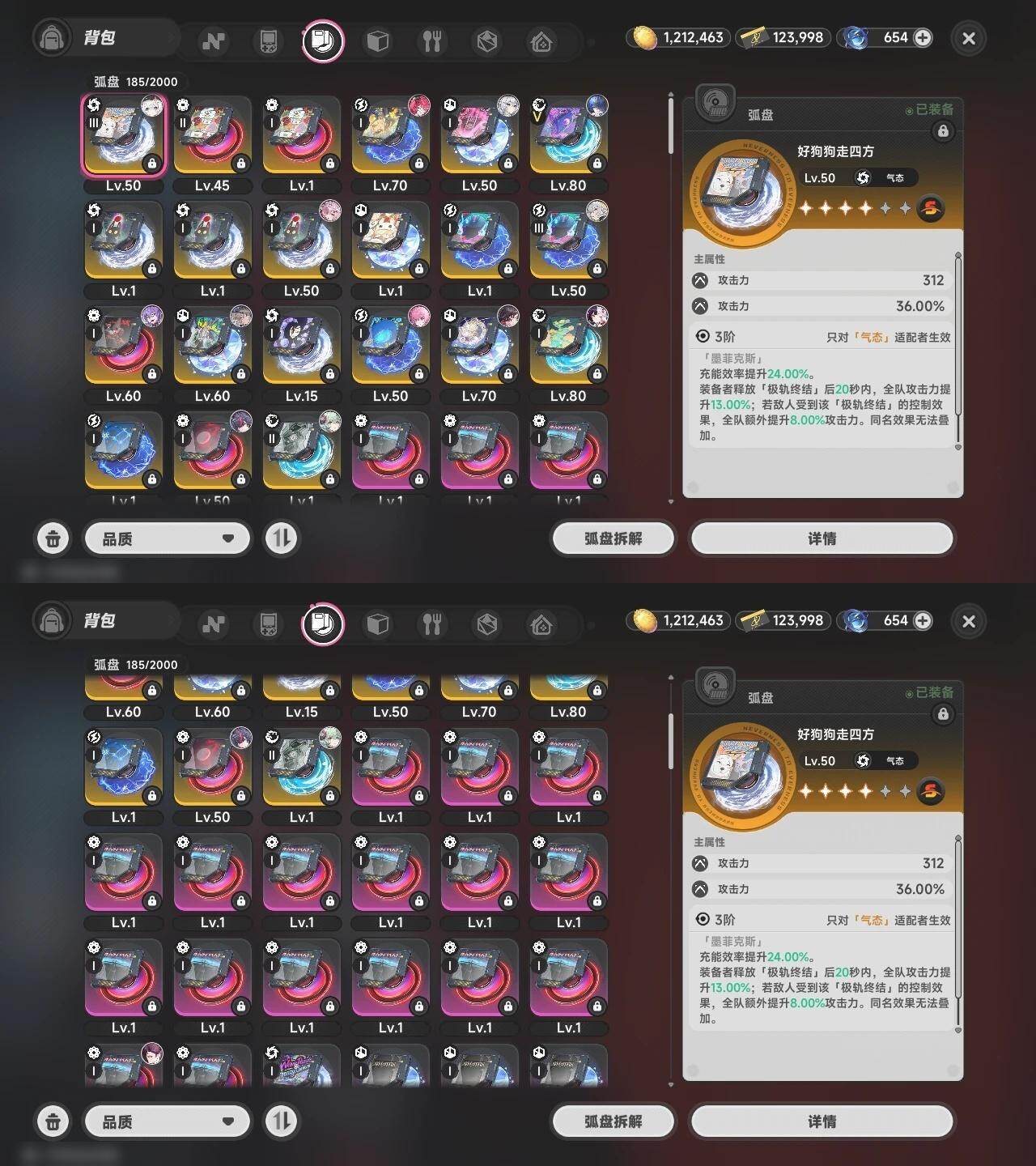
Task: Select the highlighted disc tab in upper panel
Action: [x=323, y=41]
